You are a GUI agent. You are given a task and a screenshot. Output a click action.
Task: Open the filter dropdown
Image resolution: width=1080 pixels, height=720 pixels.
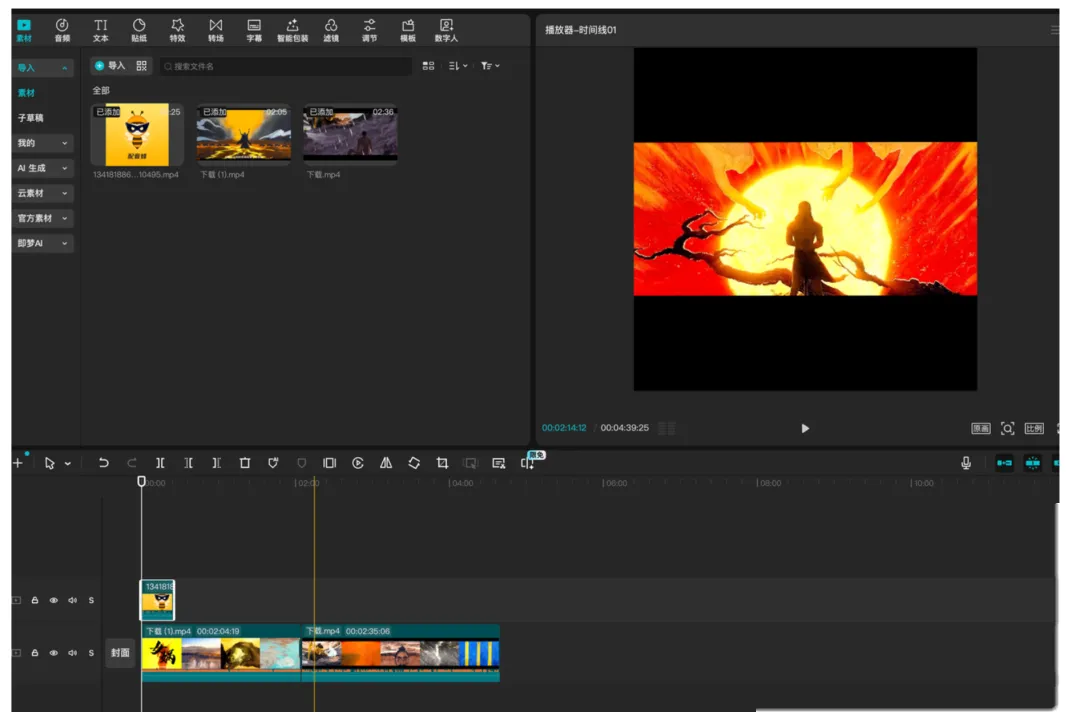coord(490,65)
